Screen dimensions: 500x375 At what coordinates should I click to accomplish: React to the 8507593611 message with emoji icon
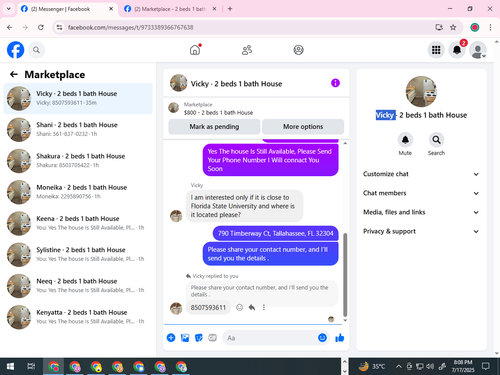point(239,307)
